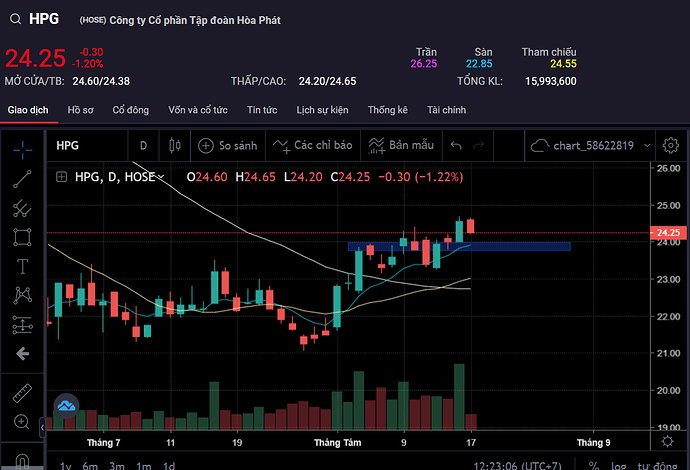The image size is (690, 470).
Task: Click the search magnifier icon beside HPG
Action: coord(15,19)
